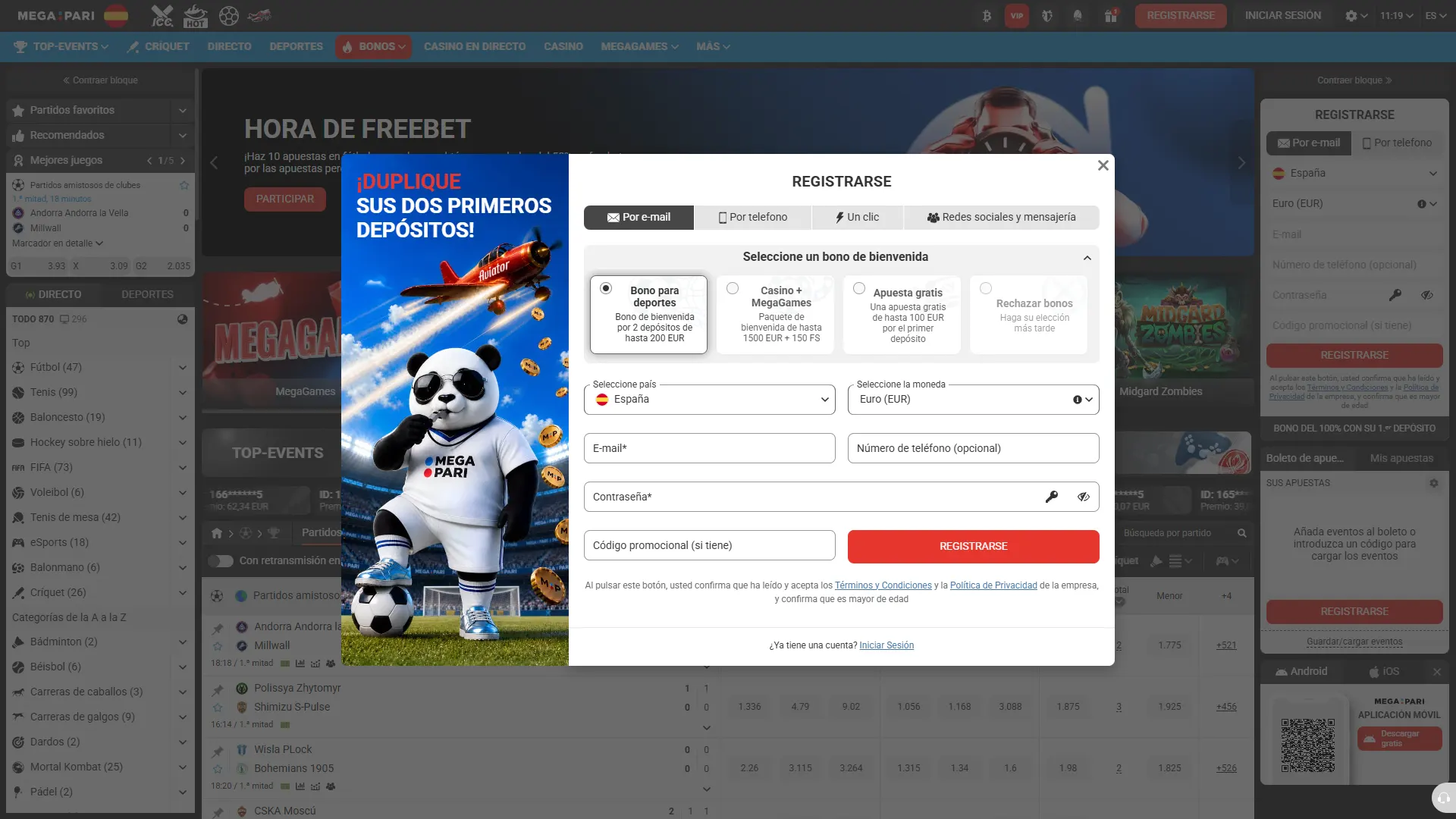Screen dimensions: 1456x819
Task: Close the mobile app panel X
Action: tap(1436, 672)
